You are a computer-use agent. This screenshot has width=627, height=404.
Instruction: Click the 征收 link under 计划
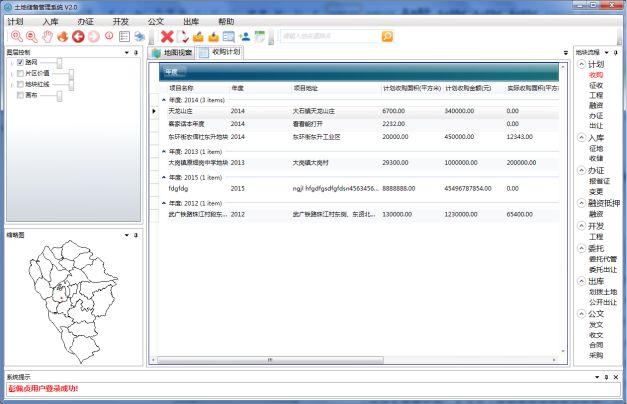coord(596,85)
